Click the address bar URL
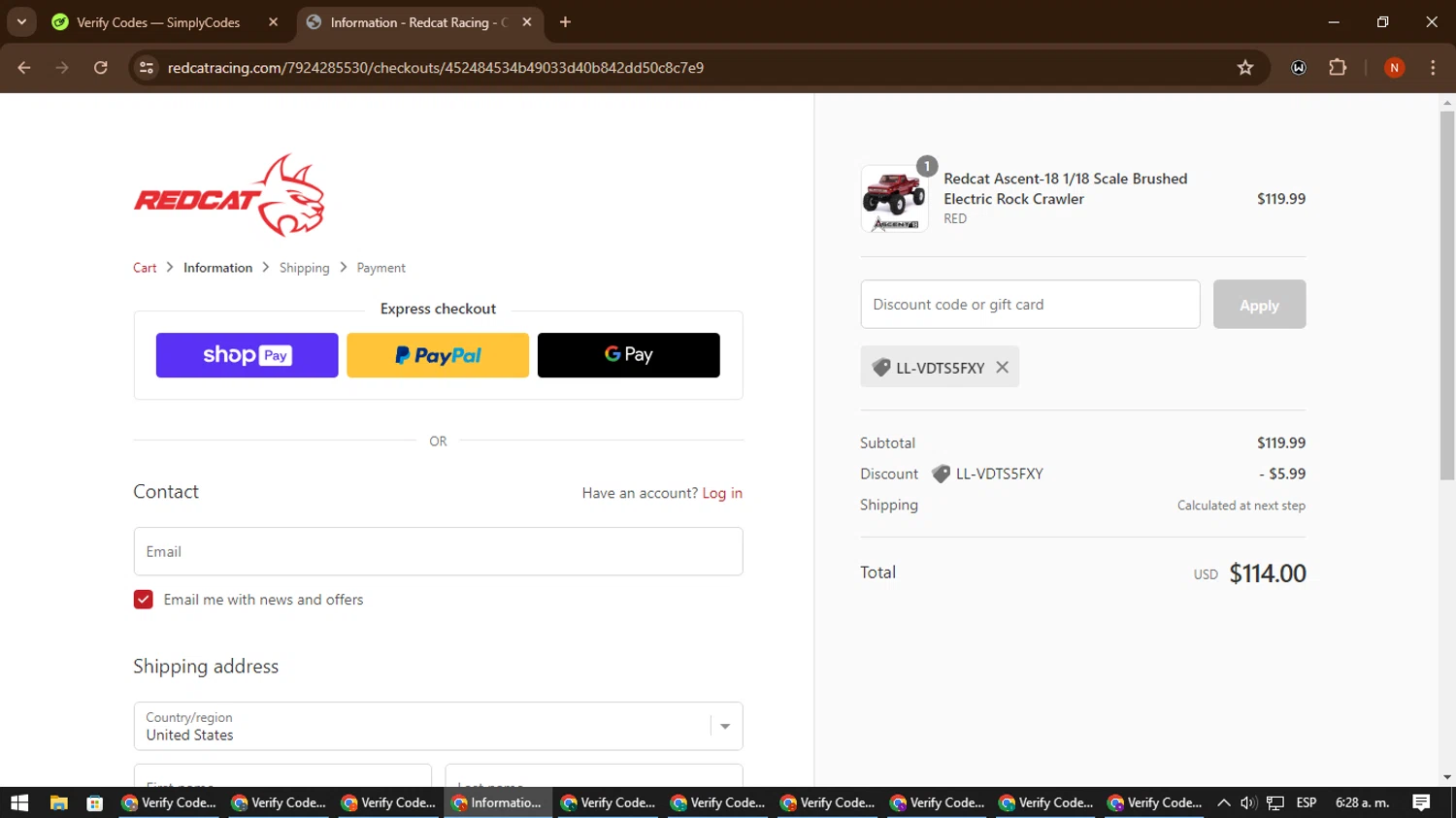1456x818 pixels. 436,68
